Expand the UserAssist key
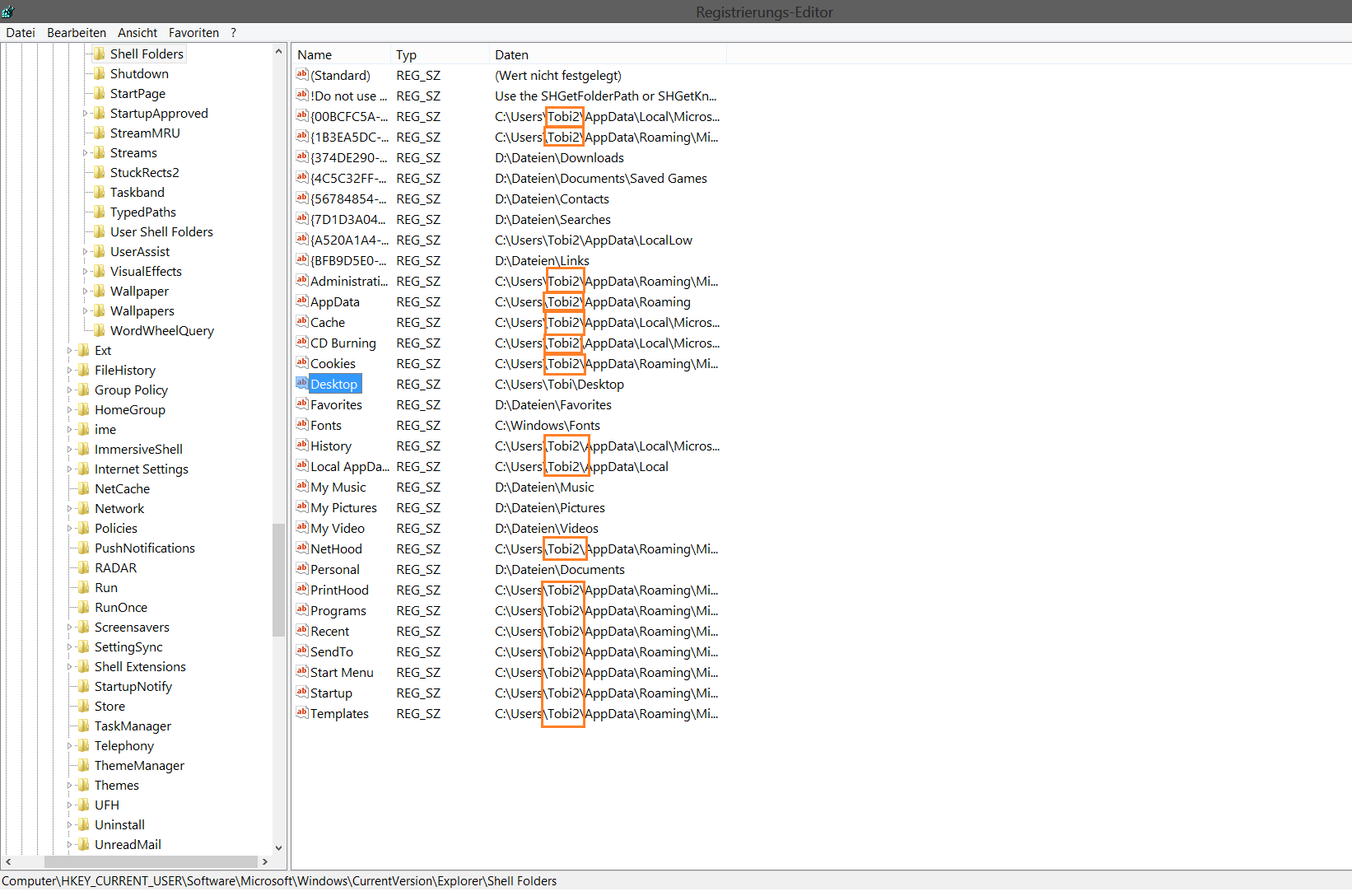Viewport: 1352px width, 896px height. (85, 252)
